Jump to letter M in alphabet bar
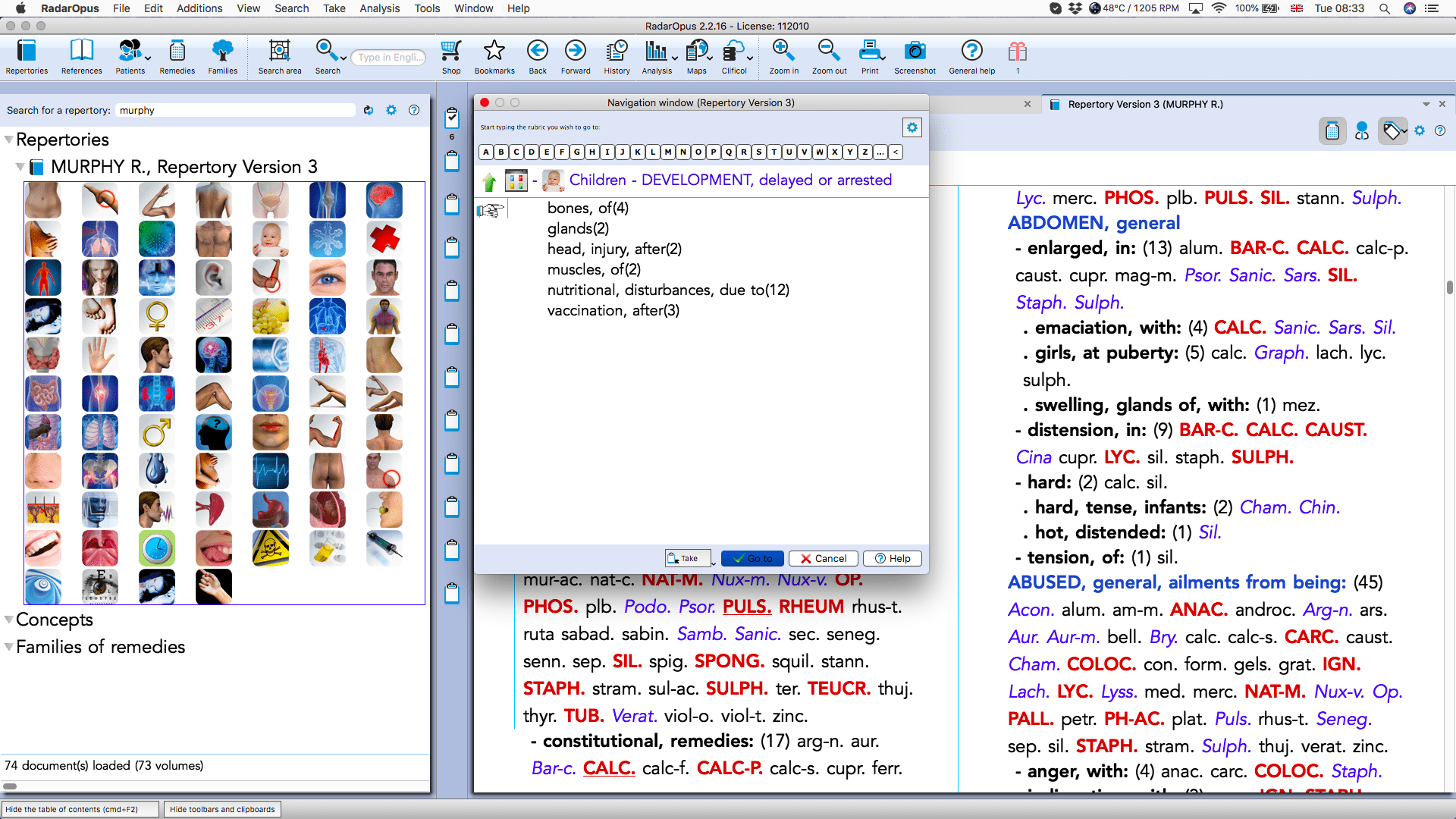1456x819 pixels. [x=668, y=152]
